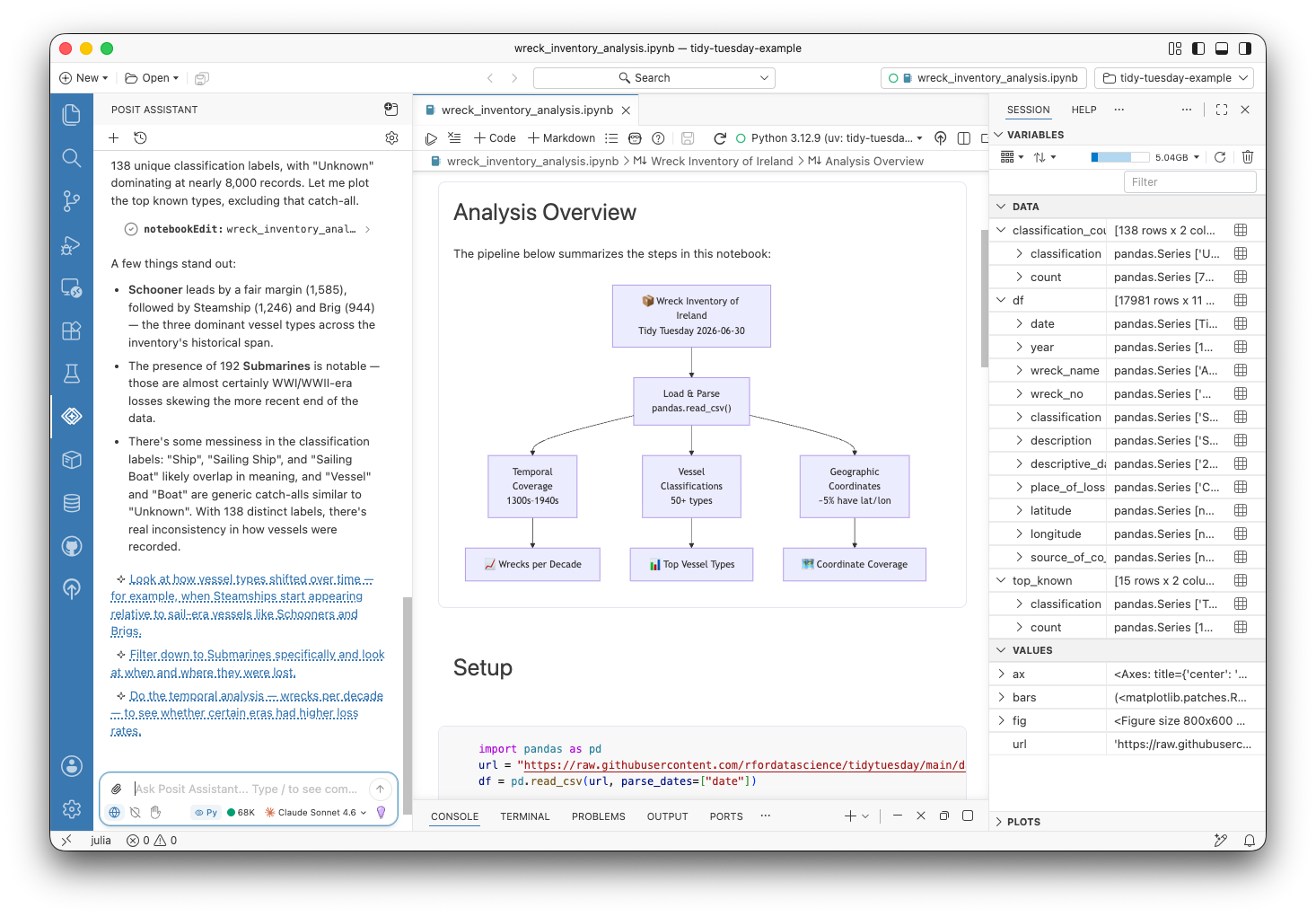Click the paperclip attach icon in chat
The height and width of the screenshot is (917, 1316).
pyautogui.click(x=116, y=789)
